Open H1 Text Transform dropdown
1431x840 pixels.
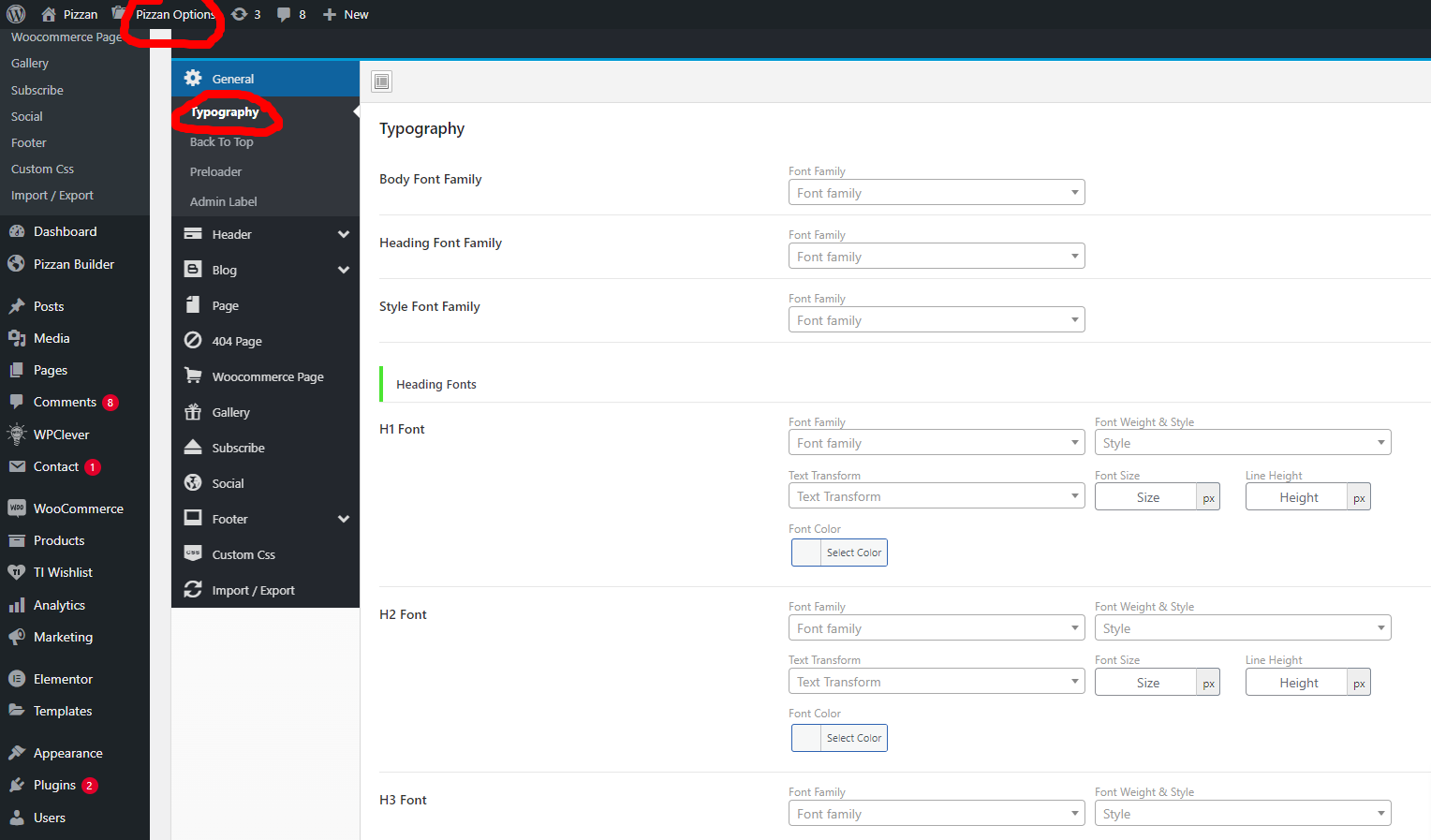click(937, 495)
